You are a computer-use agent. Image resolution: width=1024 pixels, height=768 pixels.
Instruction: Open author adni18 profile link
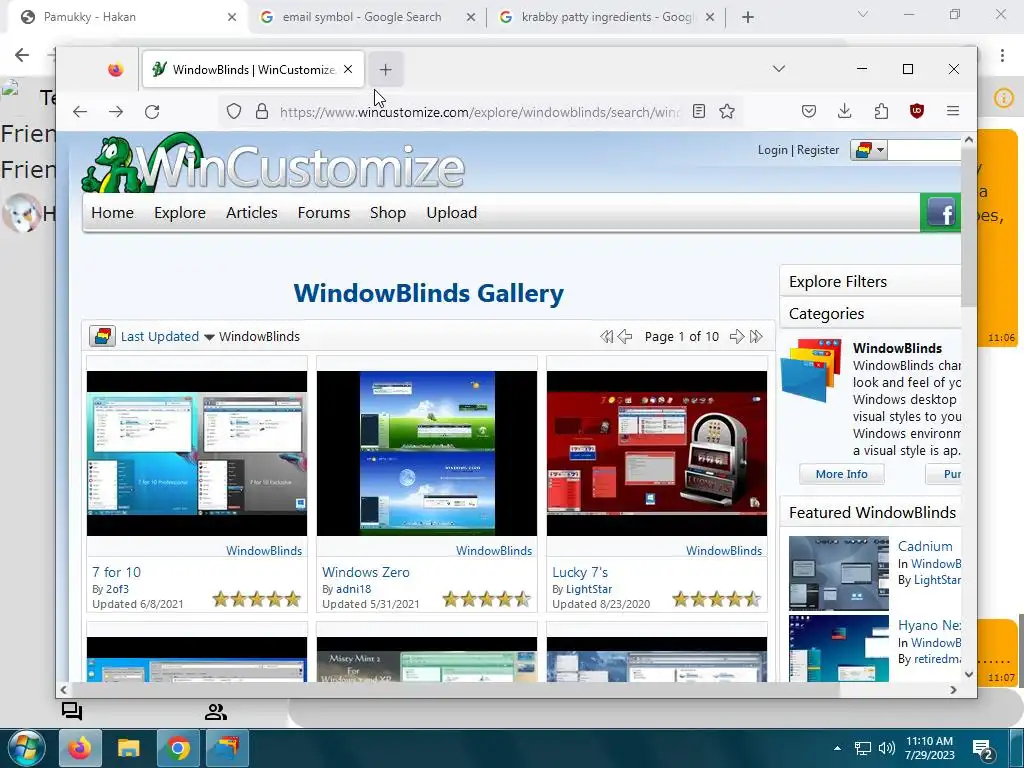353,589
